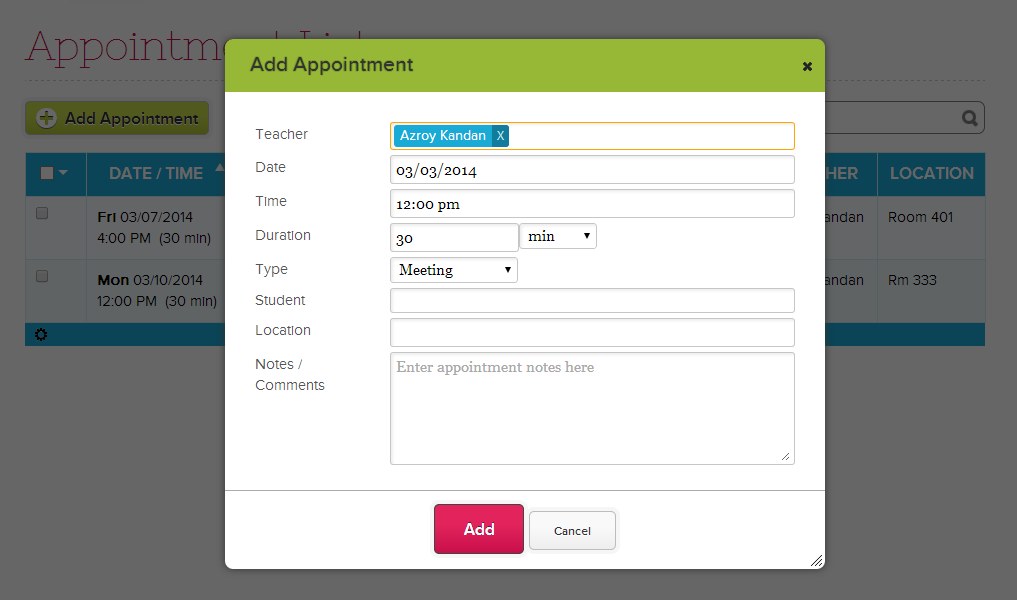Click the Cancel button
Screen dimensions: 1017x600
click(x=572, y=531)
